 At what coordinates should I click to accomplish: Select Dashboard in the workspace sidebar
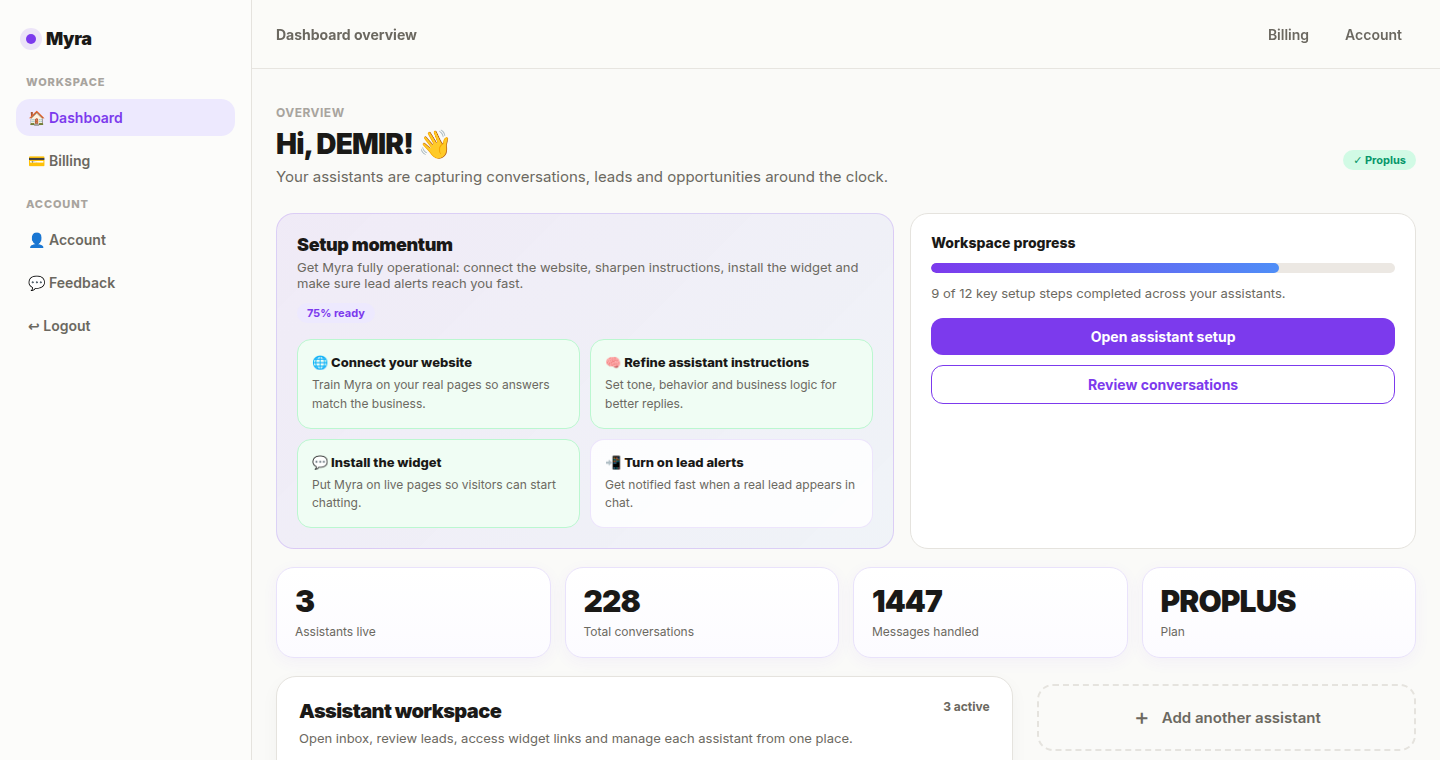pos(85,117)
